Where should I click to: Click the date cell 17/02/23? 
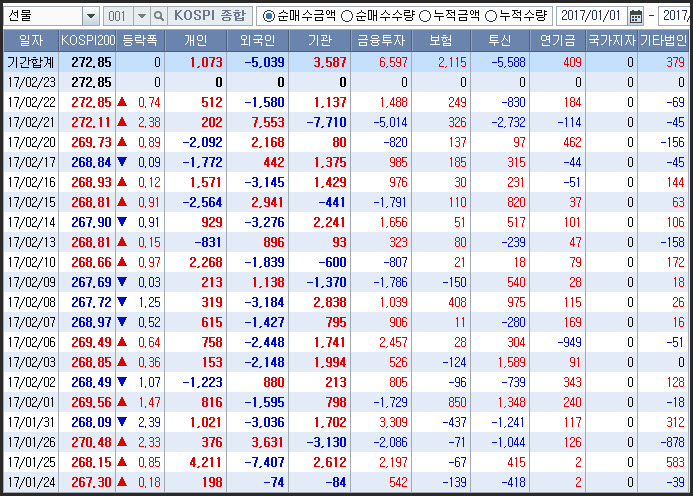point(31,82)
